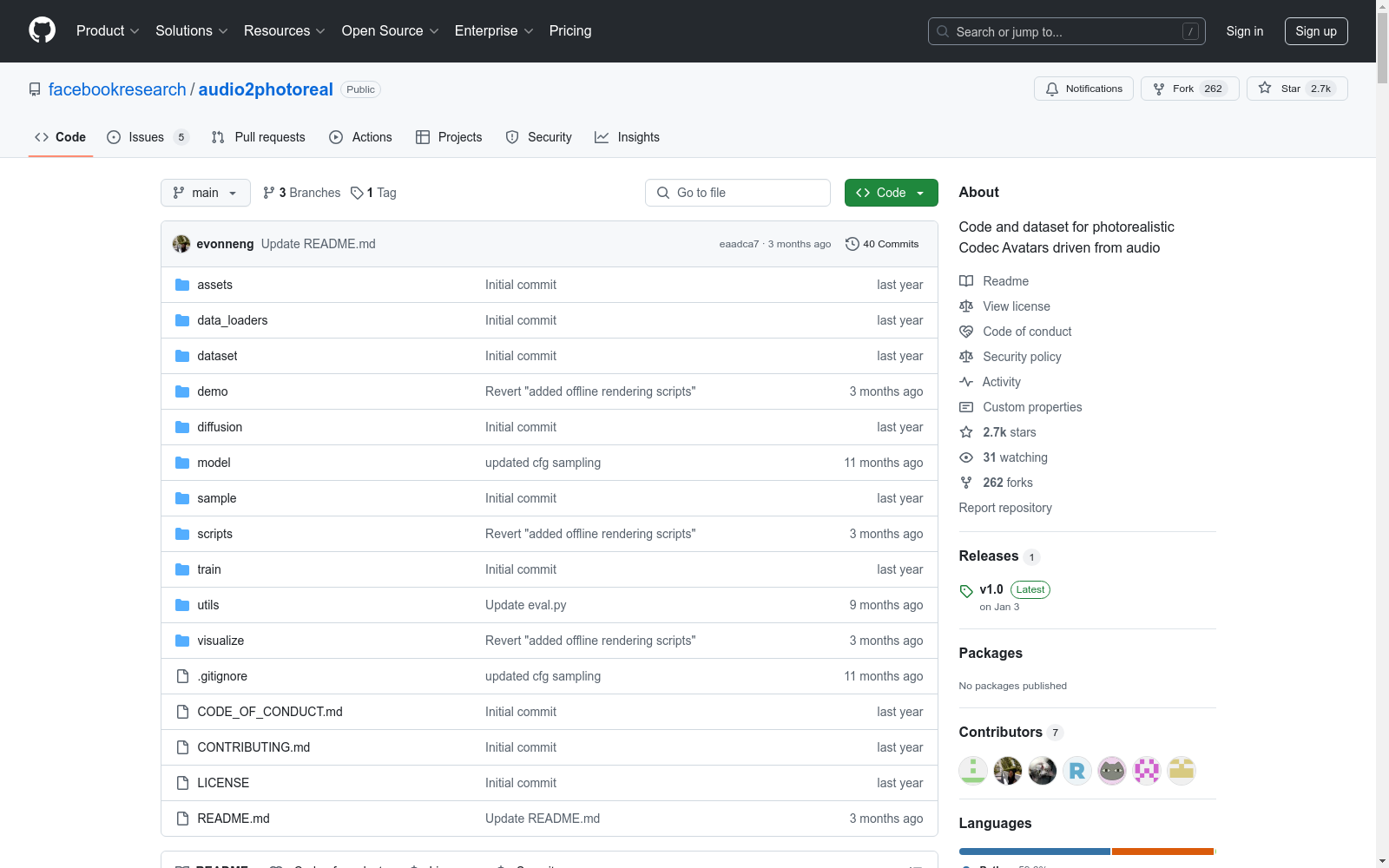Expand the green Code dropdown
This screenshot has width=1389, height=868.
click(891, 193)
